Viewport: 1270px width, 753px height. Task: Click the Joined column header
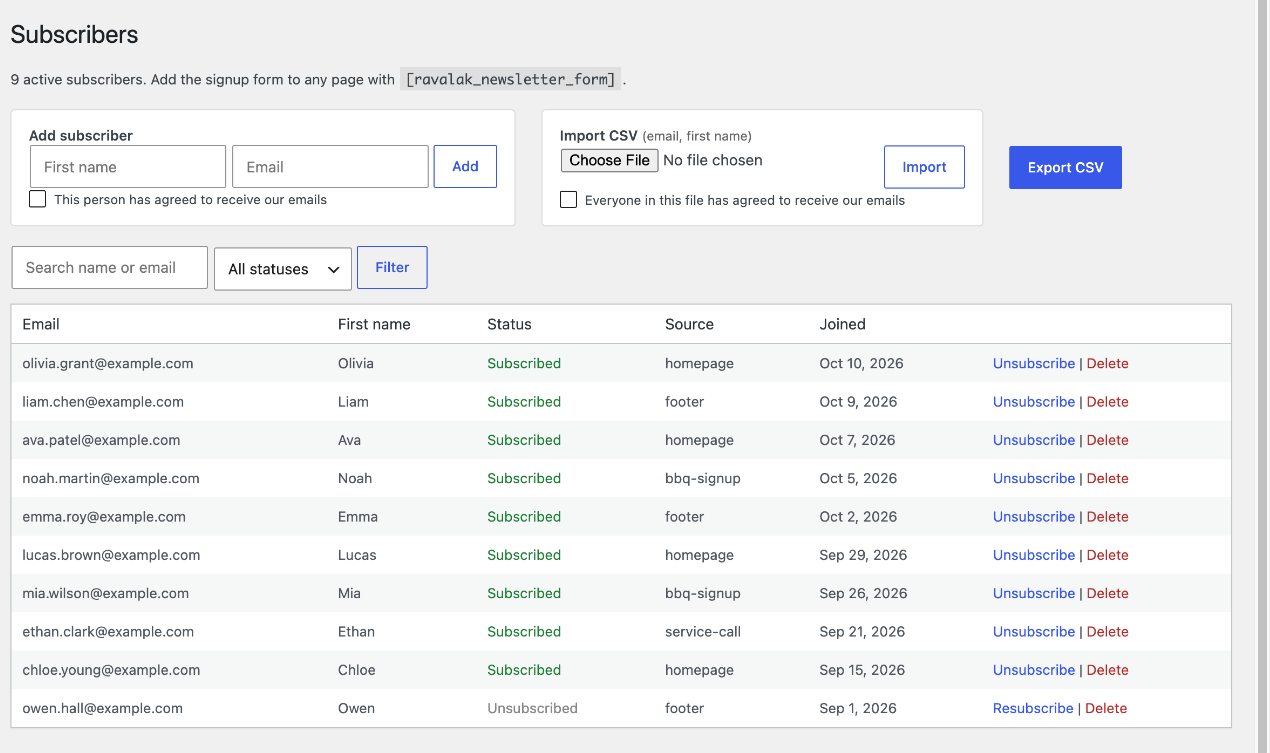coord(842,324)
